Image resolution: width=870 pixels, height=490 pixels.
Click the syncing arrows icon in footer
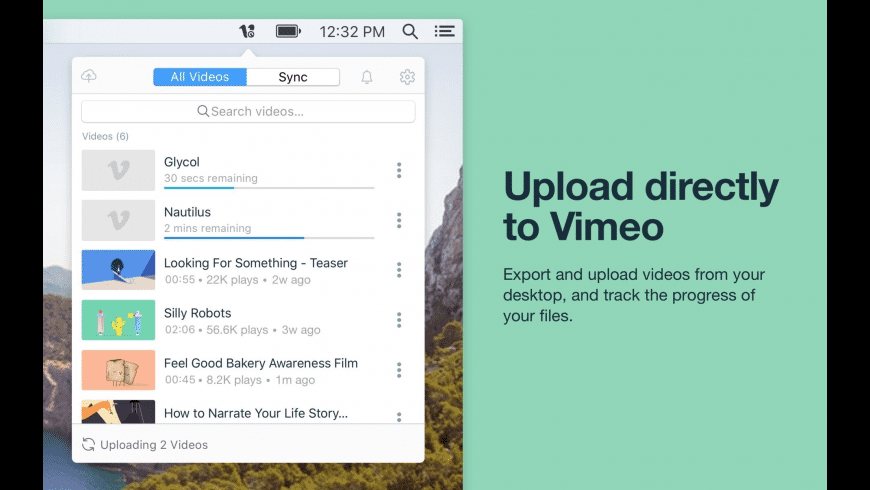88,444
